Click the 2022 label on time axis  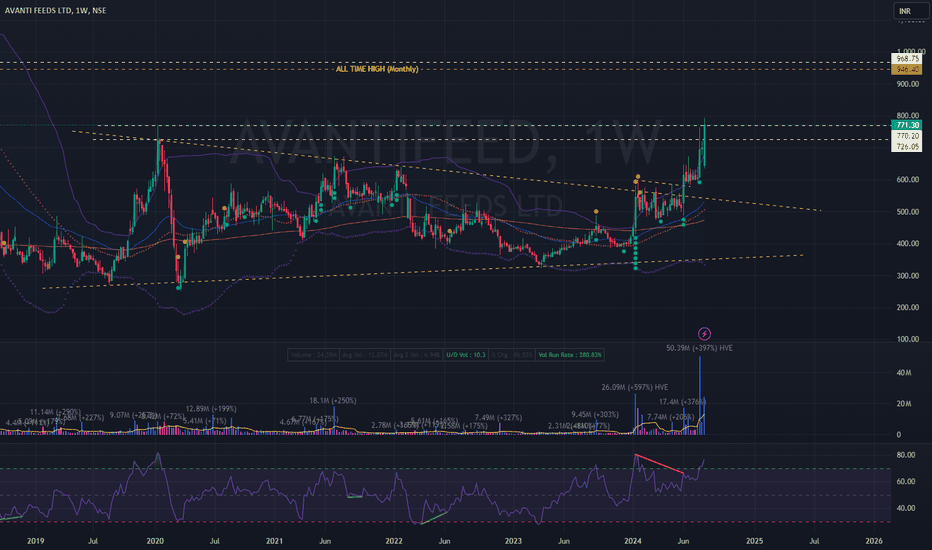[x=393, y=541]
